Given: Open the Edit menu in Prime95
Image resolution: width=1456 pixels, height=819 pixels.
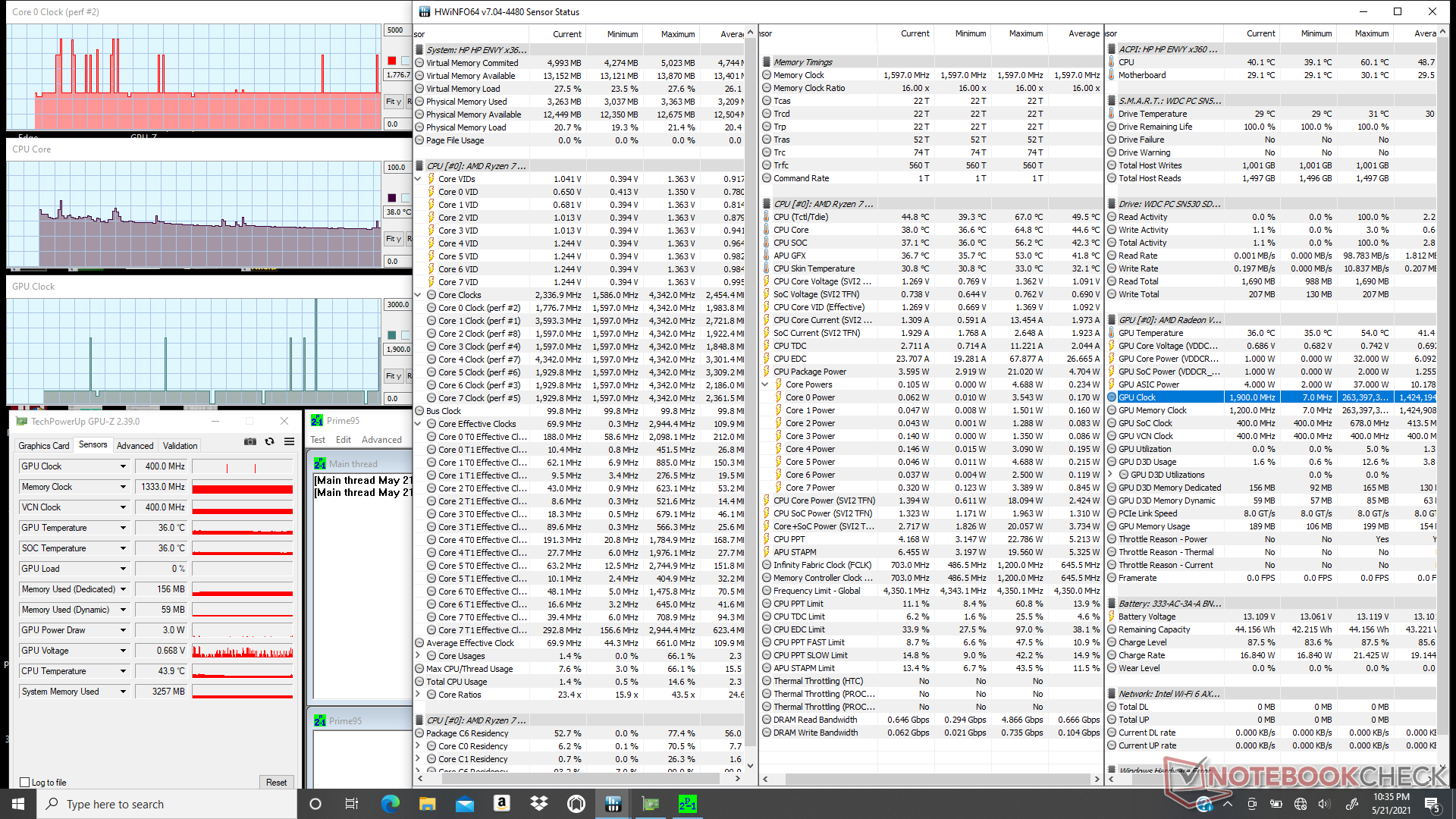Looking at the screenshot, I should [x=344, y=440].
